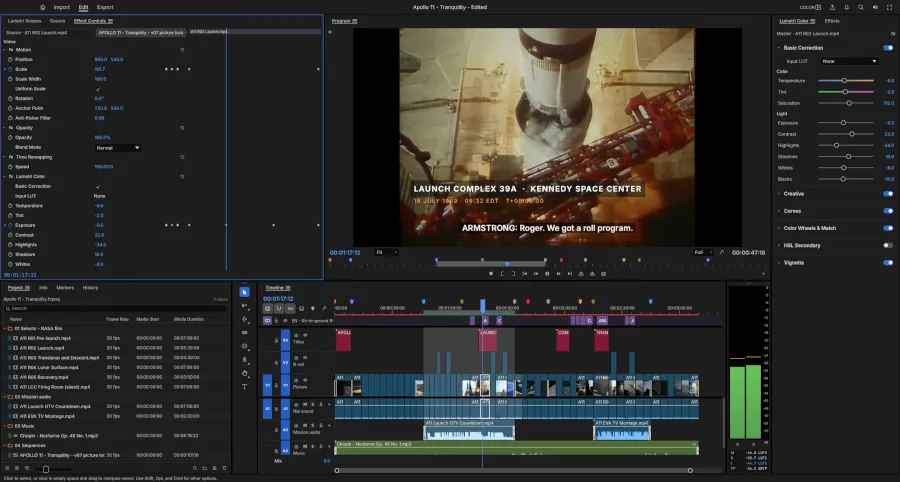This screenshot has height=482, width=900.
Task: Toggle the Basic Correction switch
Action: pos(888,48)
